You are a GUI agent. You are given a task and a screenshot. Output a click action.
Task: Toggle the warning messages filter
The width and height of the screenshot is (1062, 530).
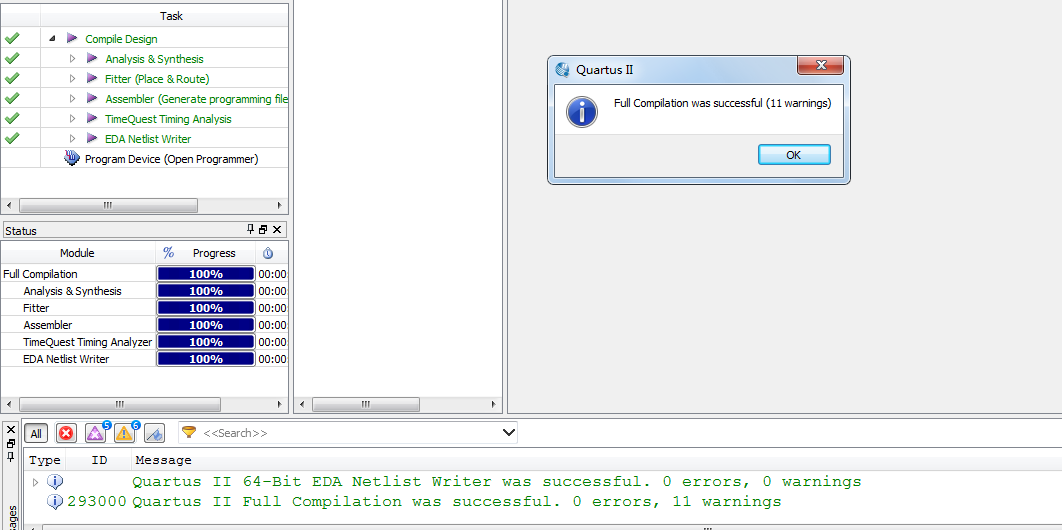click(125, 433)
